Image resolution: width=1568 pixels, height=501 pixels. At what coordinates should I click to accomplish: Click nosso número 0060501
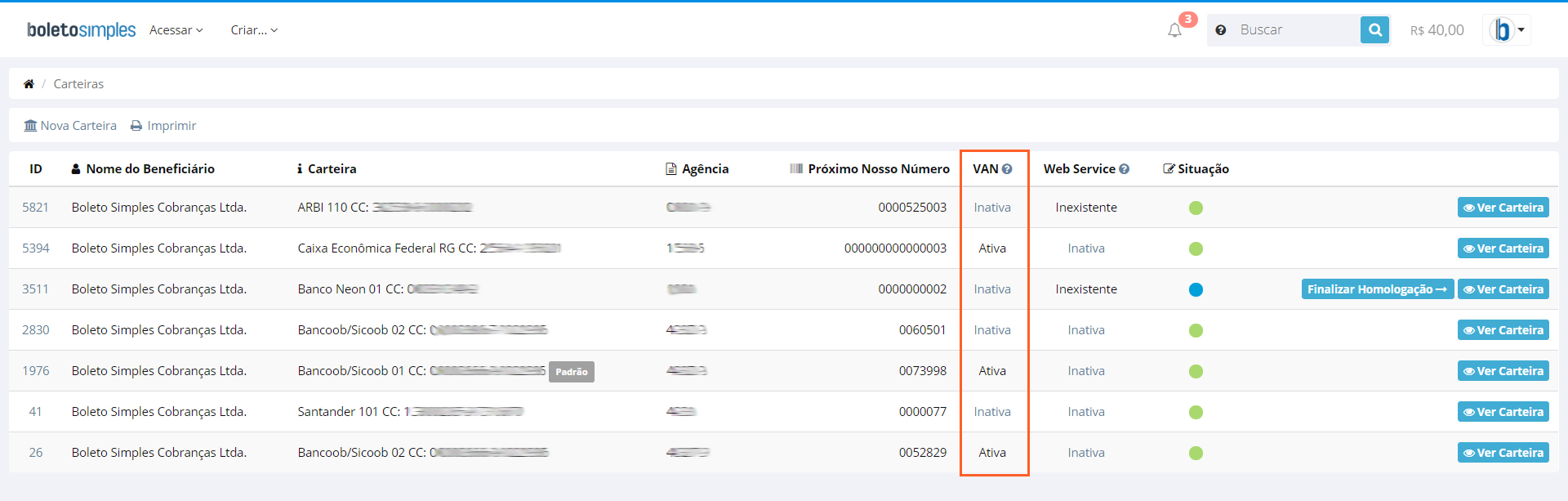point(923,330)
